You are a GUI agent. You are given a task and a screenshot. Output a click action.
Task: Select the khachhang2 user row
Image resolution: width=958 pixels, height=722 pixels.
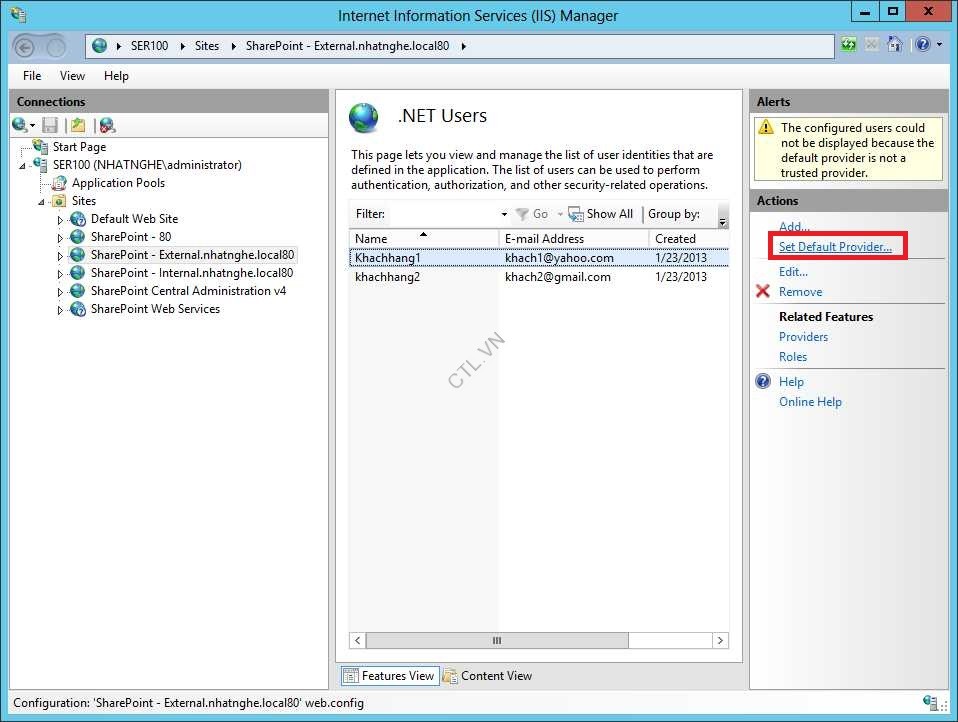tap(388, 277)
